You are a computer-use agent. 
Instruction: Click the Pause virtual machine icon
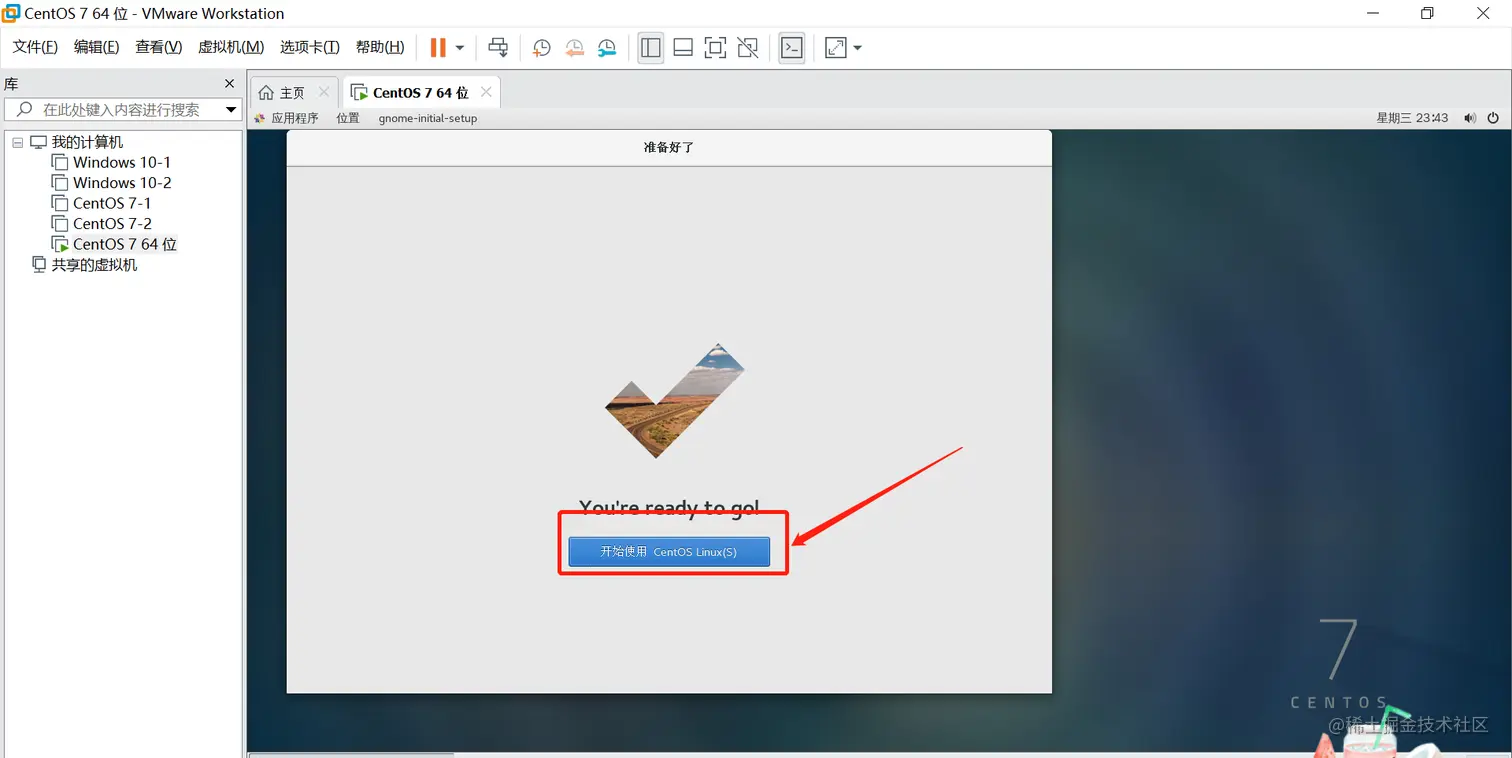(x=438, y=47)
